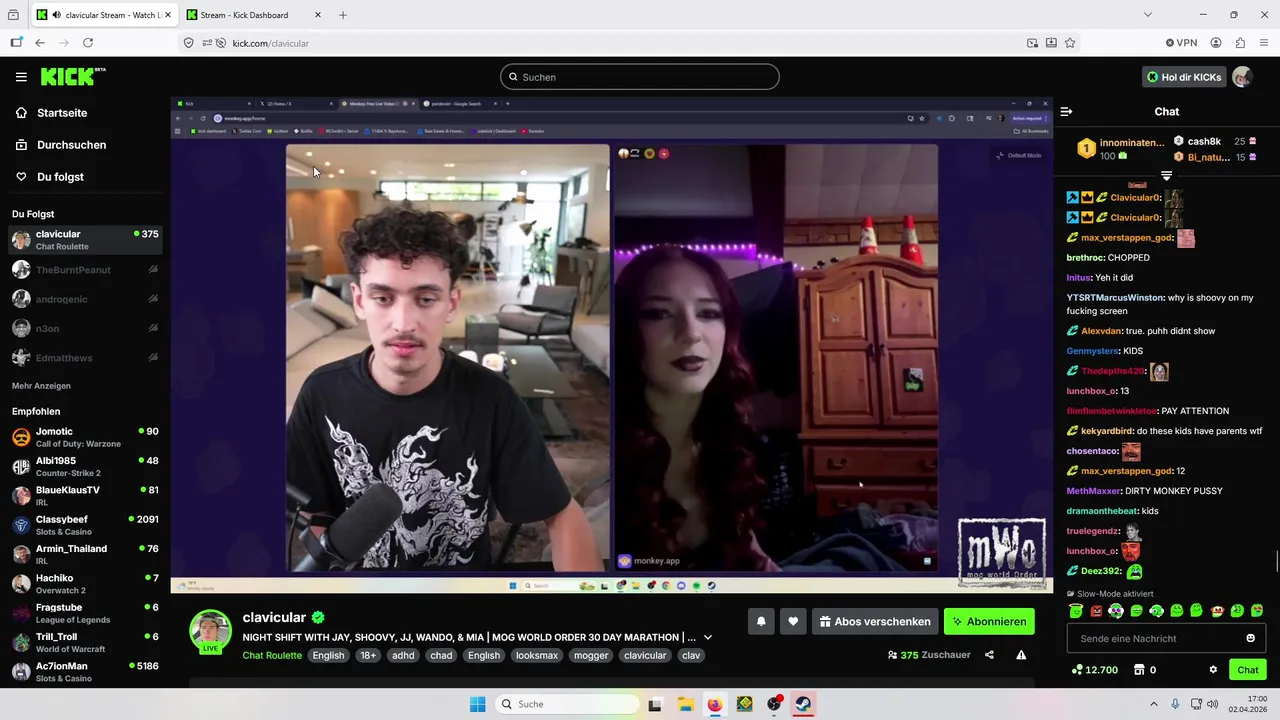Report the stream with the warning triangle icon
The image size is (1280, 720).
pos(1021,655)
